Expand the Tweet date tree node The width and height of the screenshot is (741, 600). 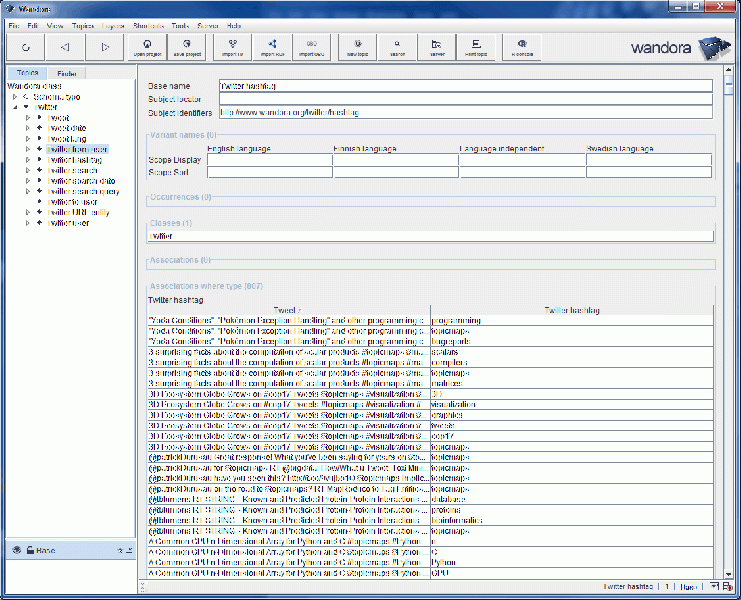[29, 128]
